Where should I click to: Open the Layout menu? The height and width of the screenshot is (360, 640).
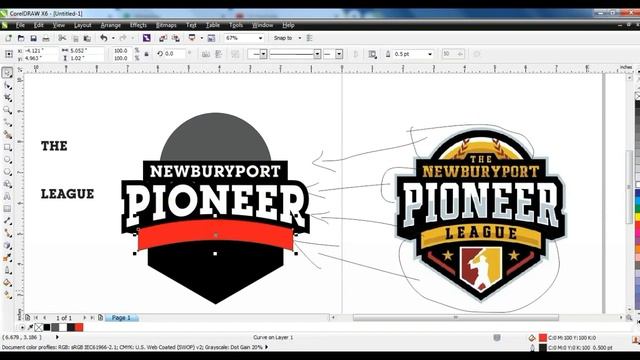tap(82, 25)
